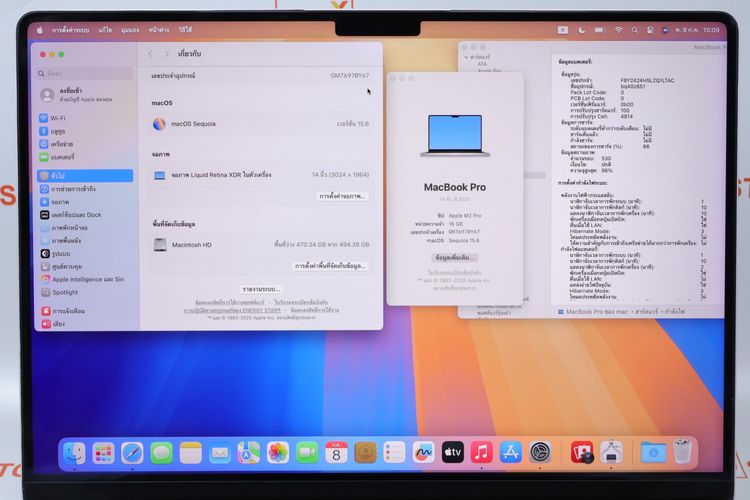Open the Window (หน้าต่าง) menu
This screenshot has height=500, width=750.
point(159,30)
